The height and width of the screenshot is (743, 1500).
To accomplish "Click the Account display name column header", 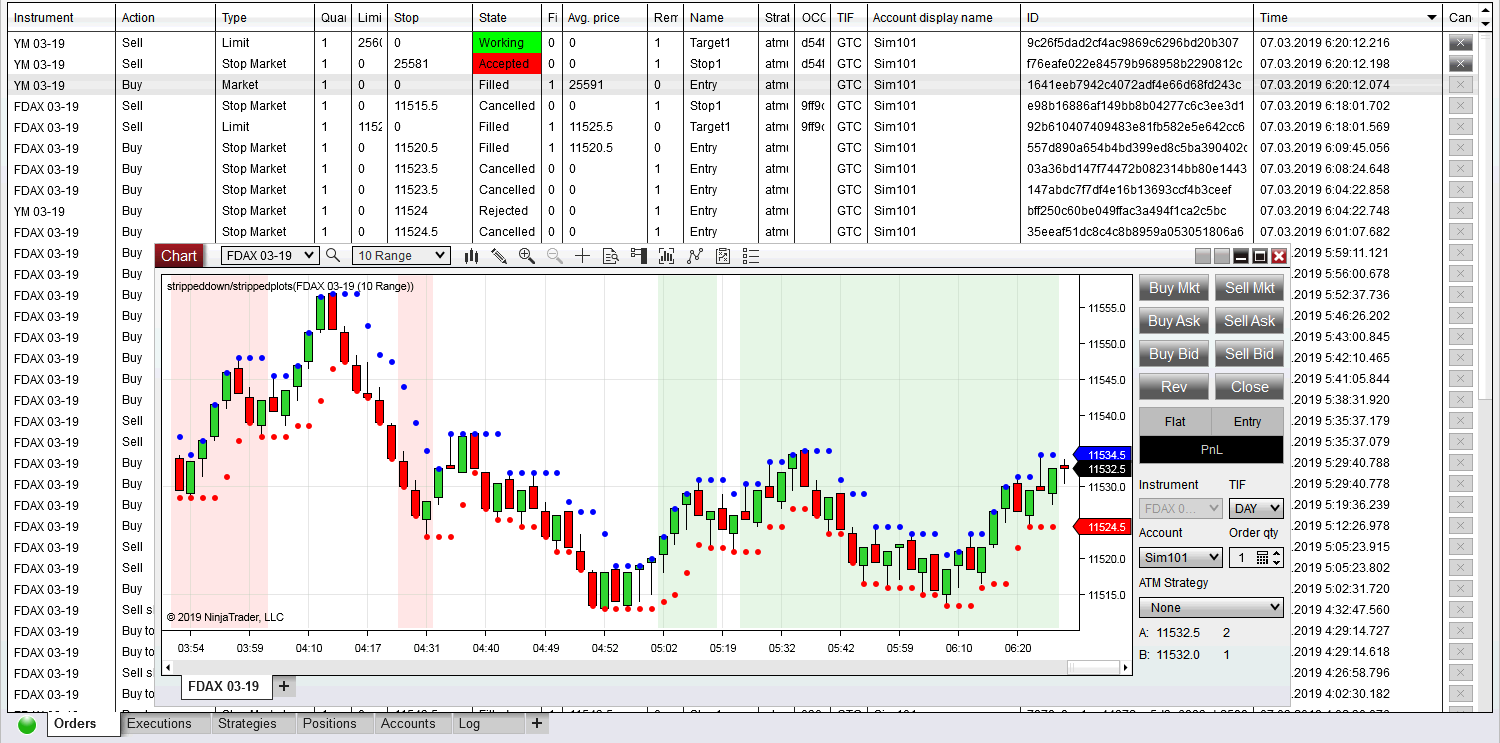I will pyautogui.click(x=943, y=18).
